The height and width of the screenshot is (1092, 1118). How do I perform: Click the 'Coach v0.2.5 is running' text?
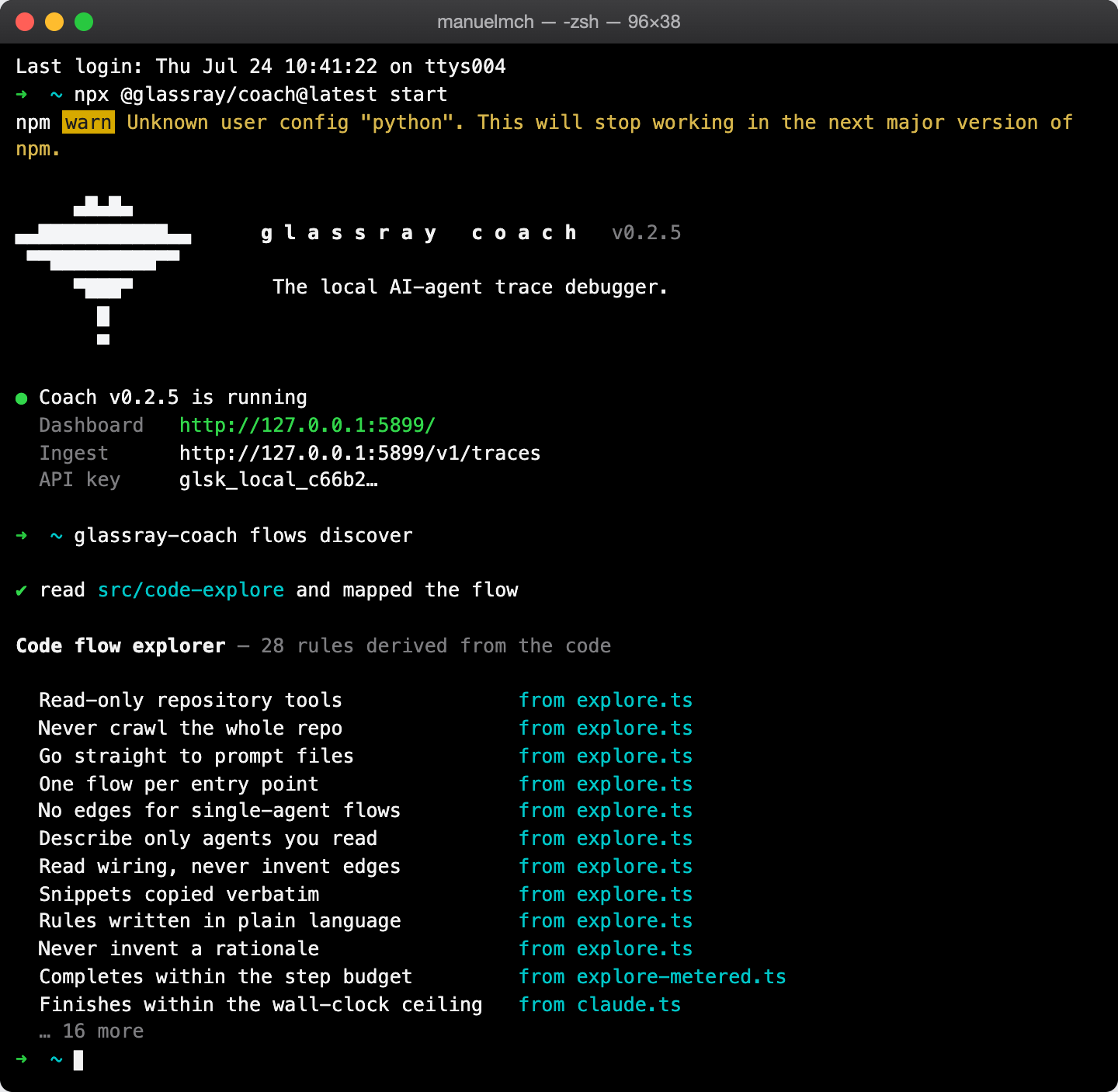[173, 397]
